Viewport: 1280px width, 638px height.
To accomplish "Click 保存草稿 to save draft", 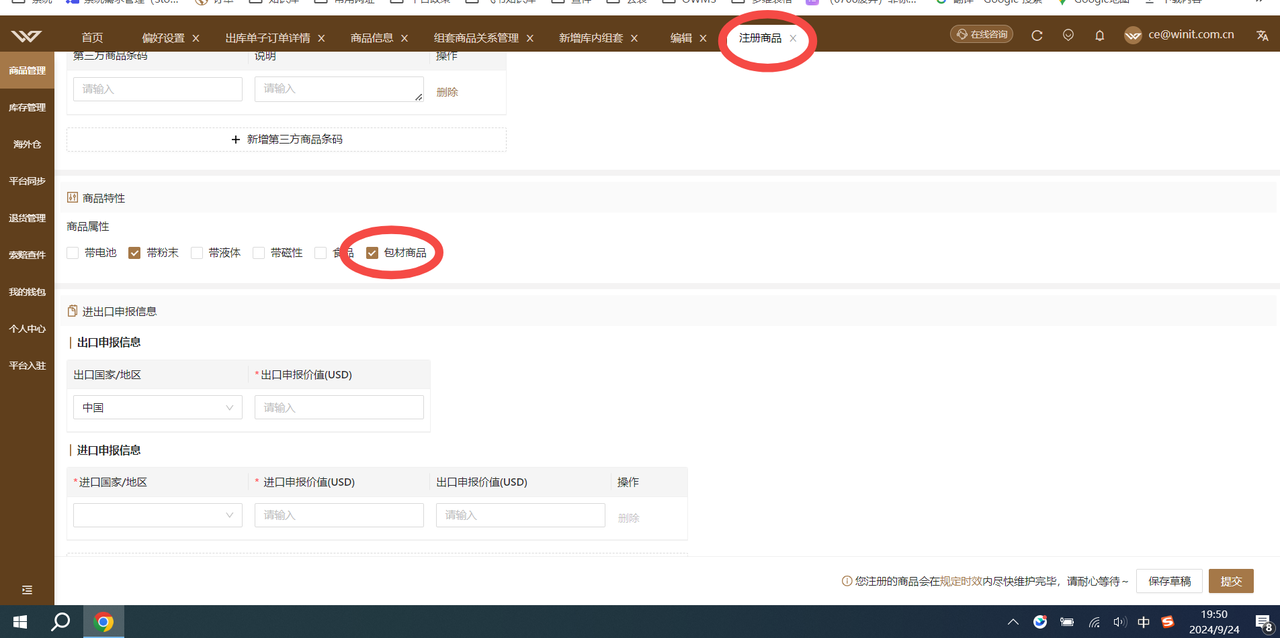I will click(x=1168, y=580).
